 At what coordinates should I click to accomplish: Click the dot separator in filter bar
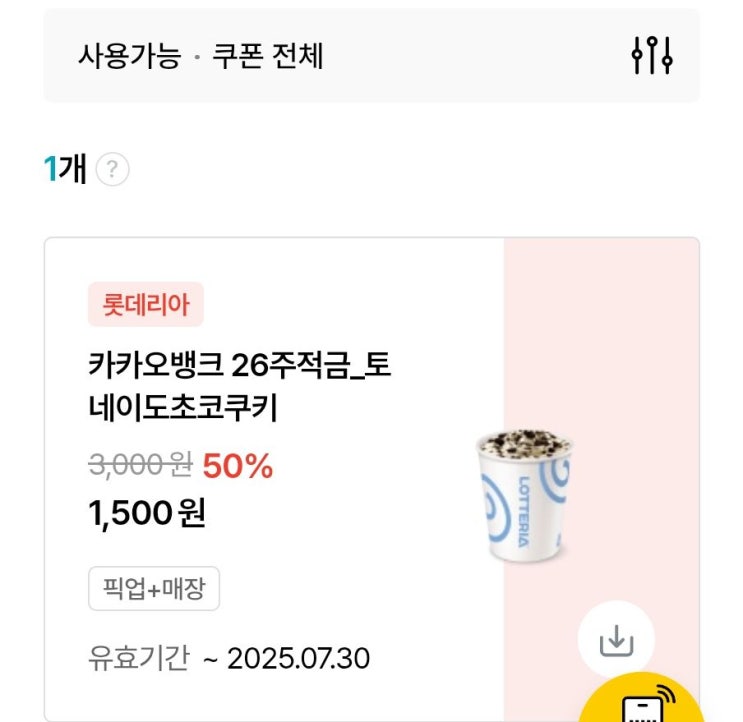[197, 58]
